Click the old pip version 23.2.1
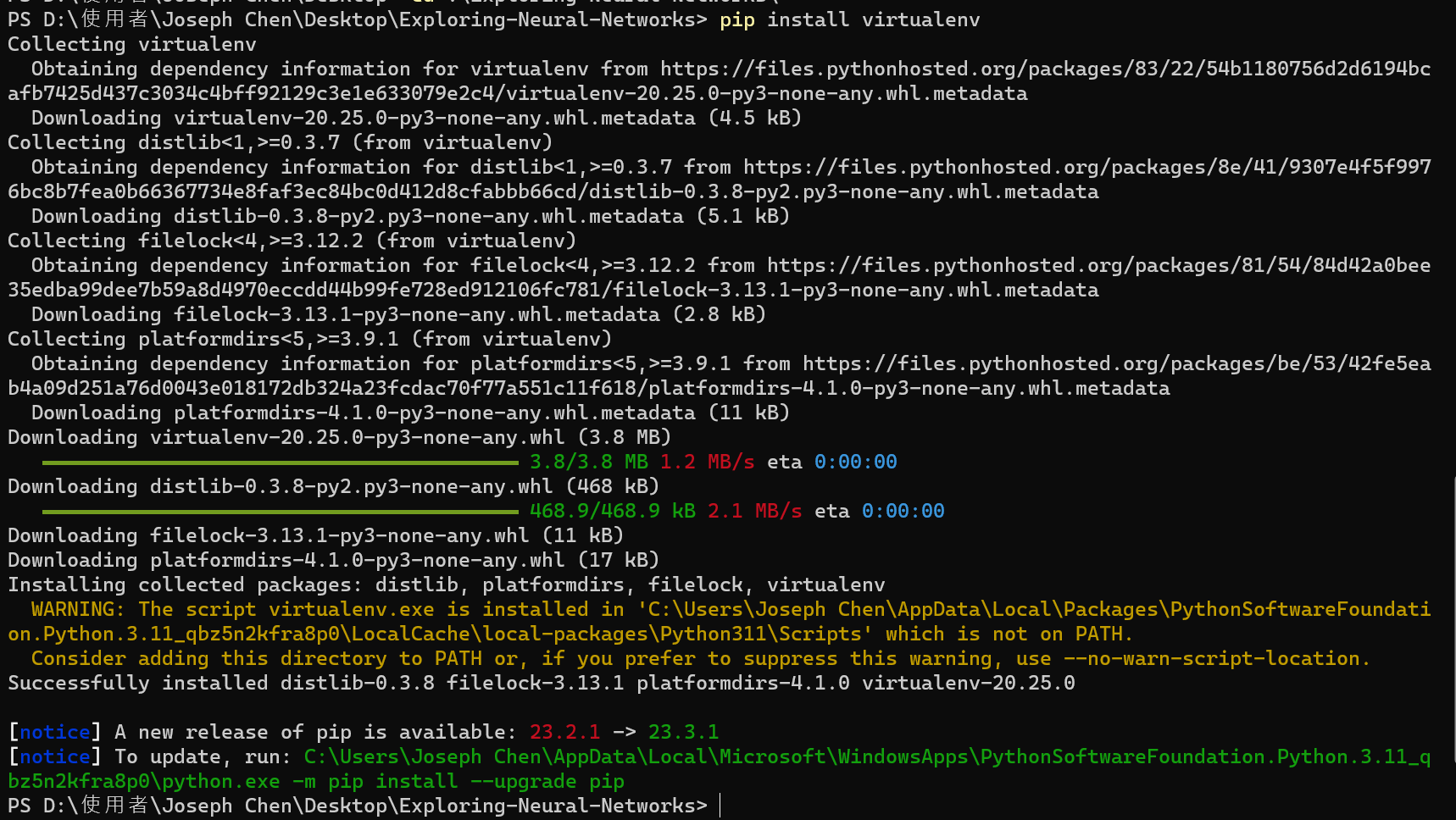This screenshot has height=820, width=1456. click(564, 732)
